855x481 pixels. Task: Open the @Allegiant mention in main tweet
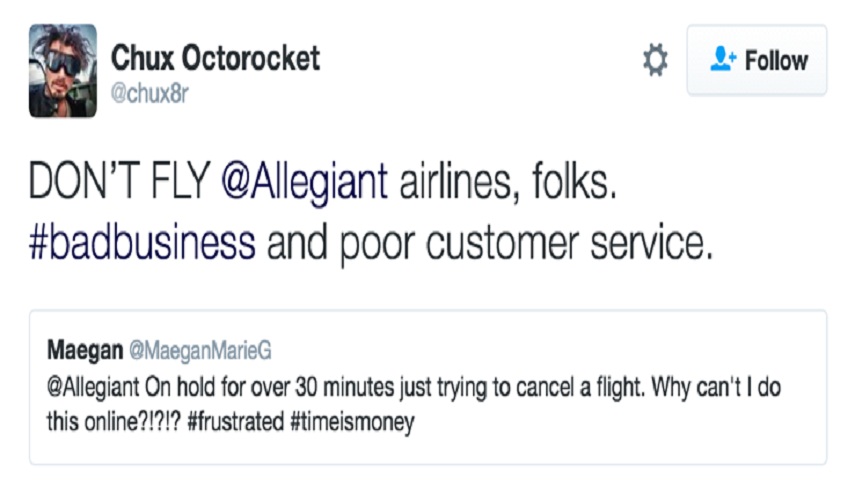tap(301, 184)
